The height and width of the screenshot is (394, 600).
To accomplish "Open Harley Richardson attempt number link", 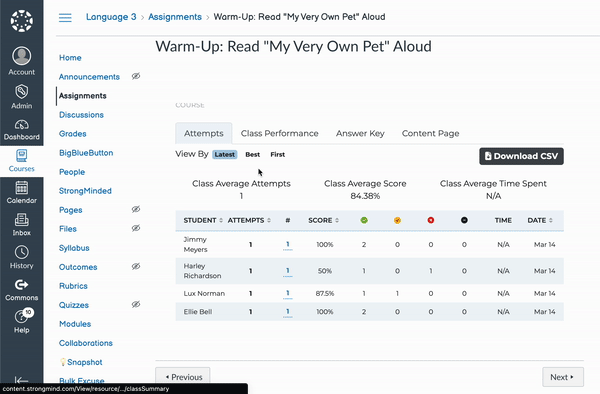I will click(287, 271).
